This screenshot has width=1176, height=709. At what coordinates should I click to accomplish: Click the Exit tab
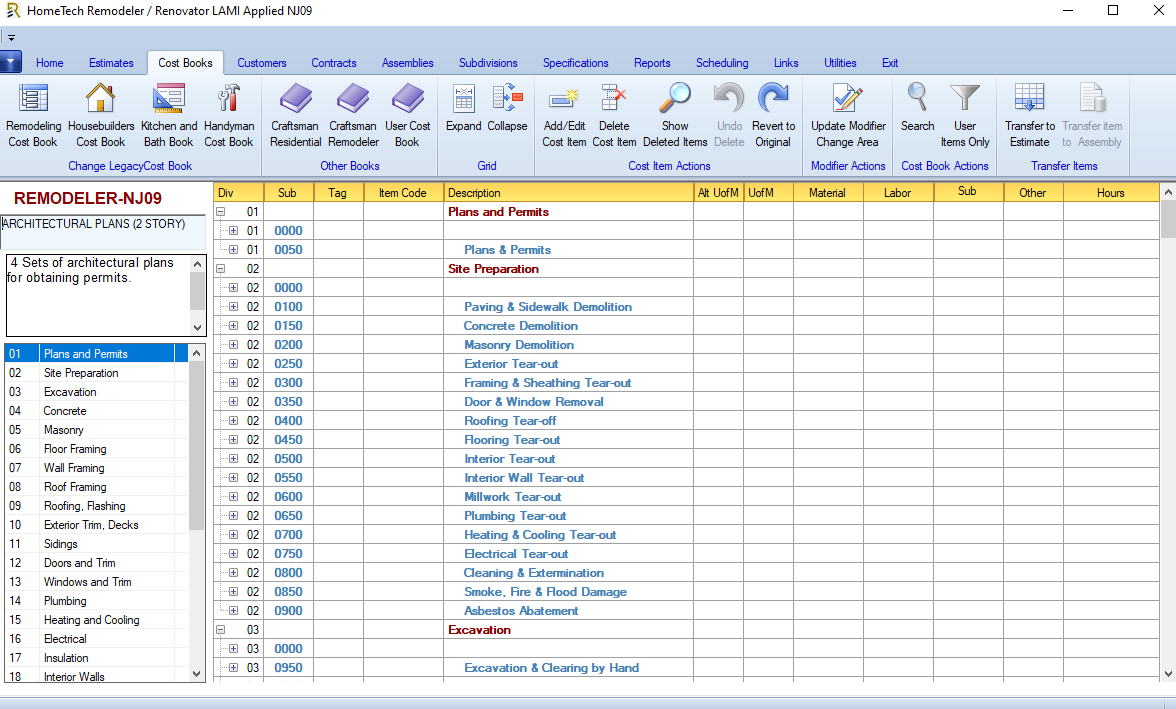tap(890, 63)
